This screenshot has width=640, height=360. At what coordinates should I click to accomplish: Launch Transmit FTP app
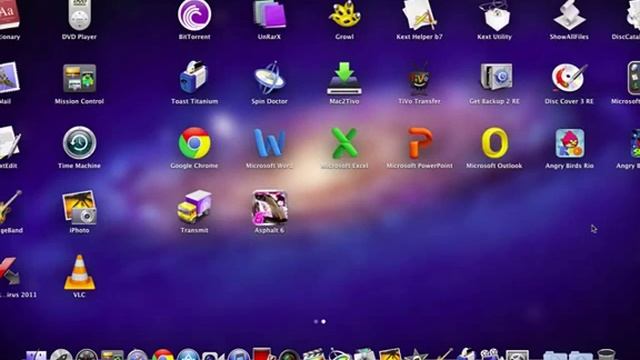pyautogui.click(x=195, y=207)
